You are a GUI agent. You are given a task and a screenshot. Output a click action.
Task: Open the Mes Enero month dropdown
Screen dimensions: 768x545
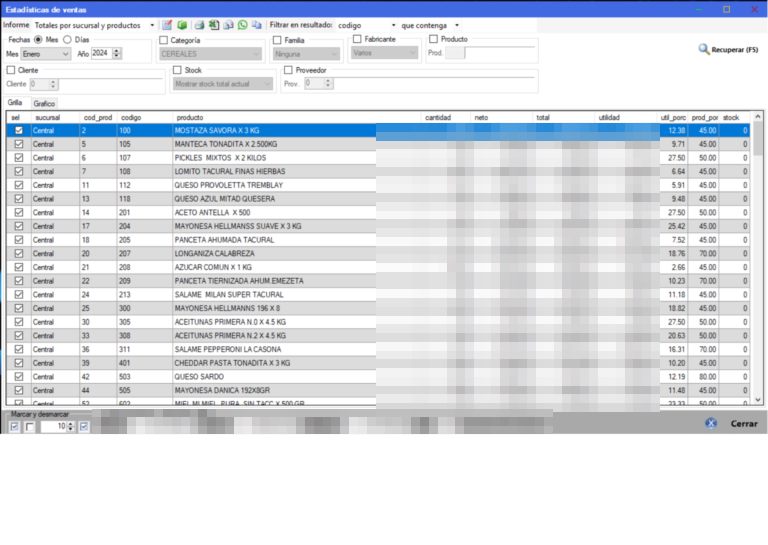(46, 54)
